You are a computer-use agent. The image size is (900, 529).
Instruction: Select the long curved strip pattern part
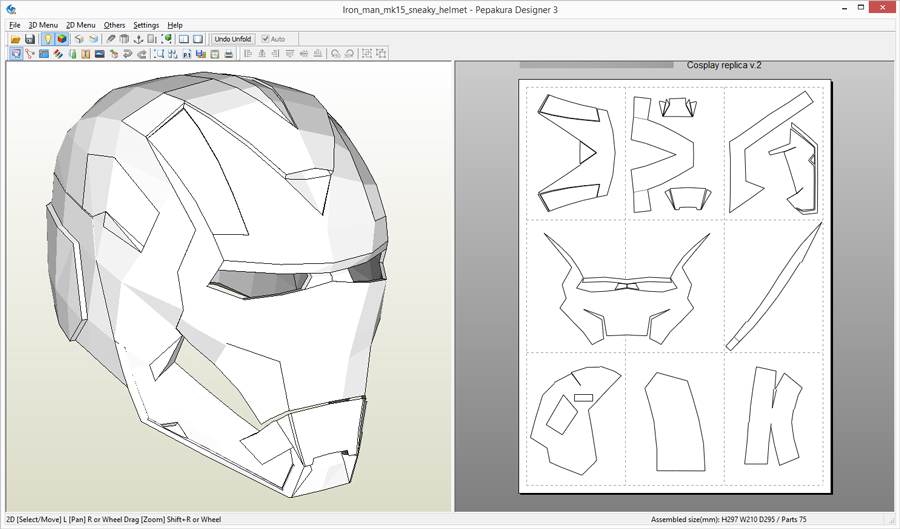774,286
